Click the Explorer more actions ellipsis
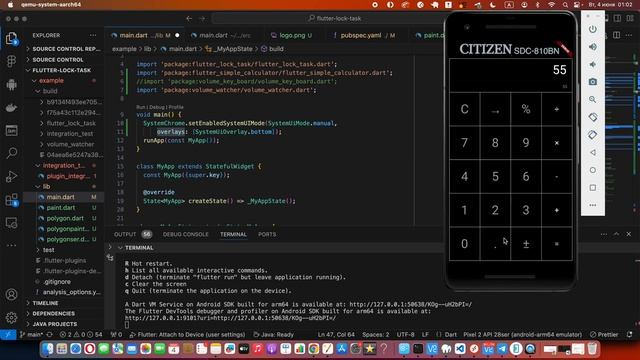The width and height of the screenshot is (640, 360). (93, 36)
